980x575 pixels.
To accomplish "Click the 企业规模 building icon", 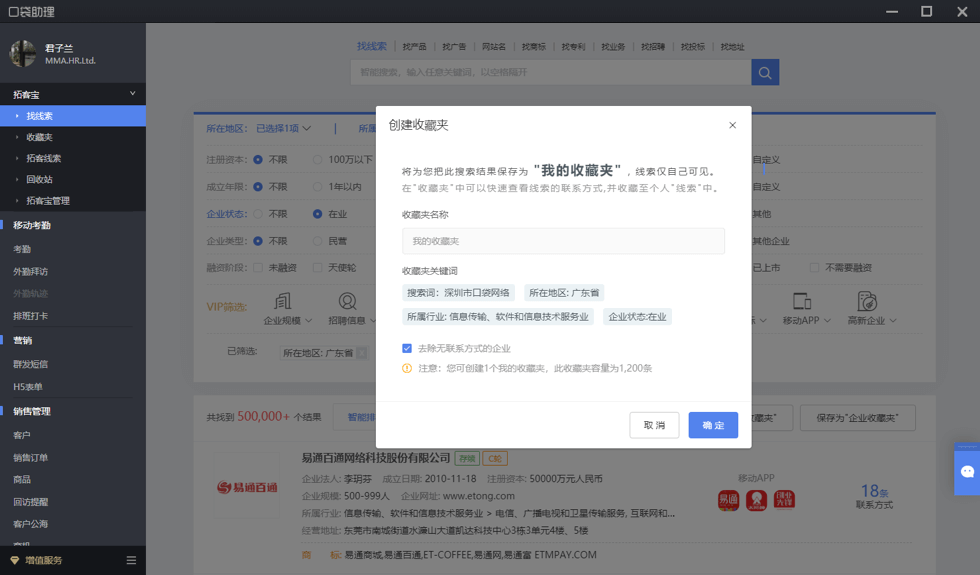I will coord(282,301).
